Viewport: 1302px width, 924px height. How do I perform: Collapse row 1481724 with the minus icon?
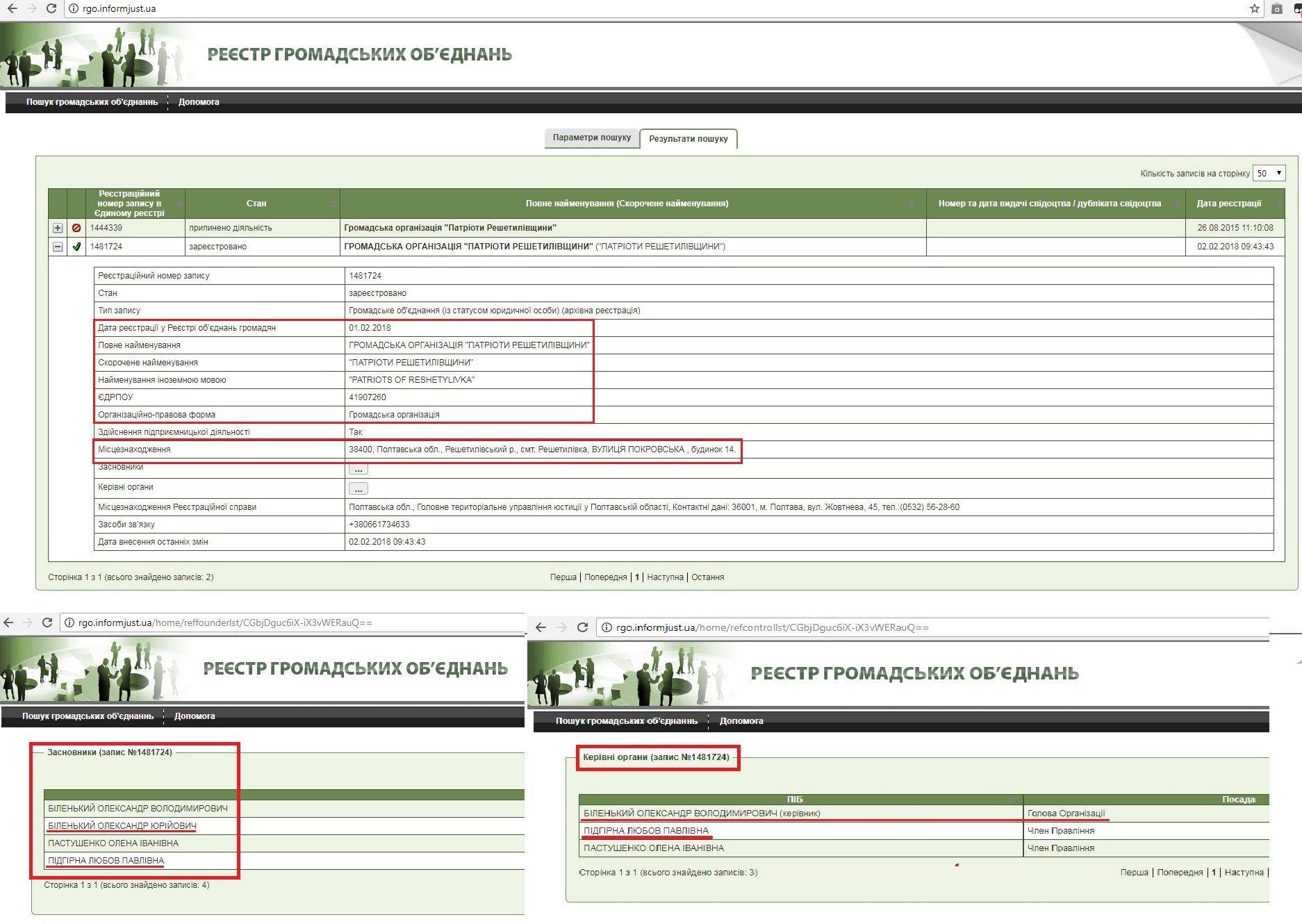[x=58, y=247]
